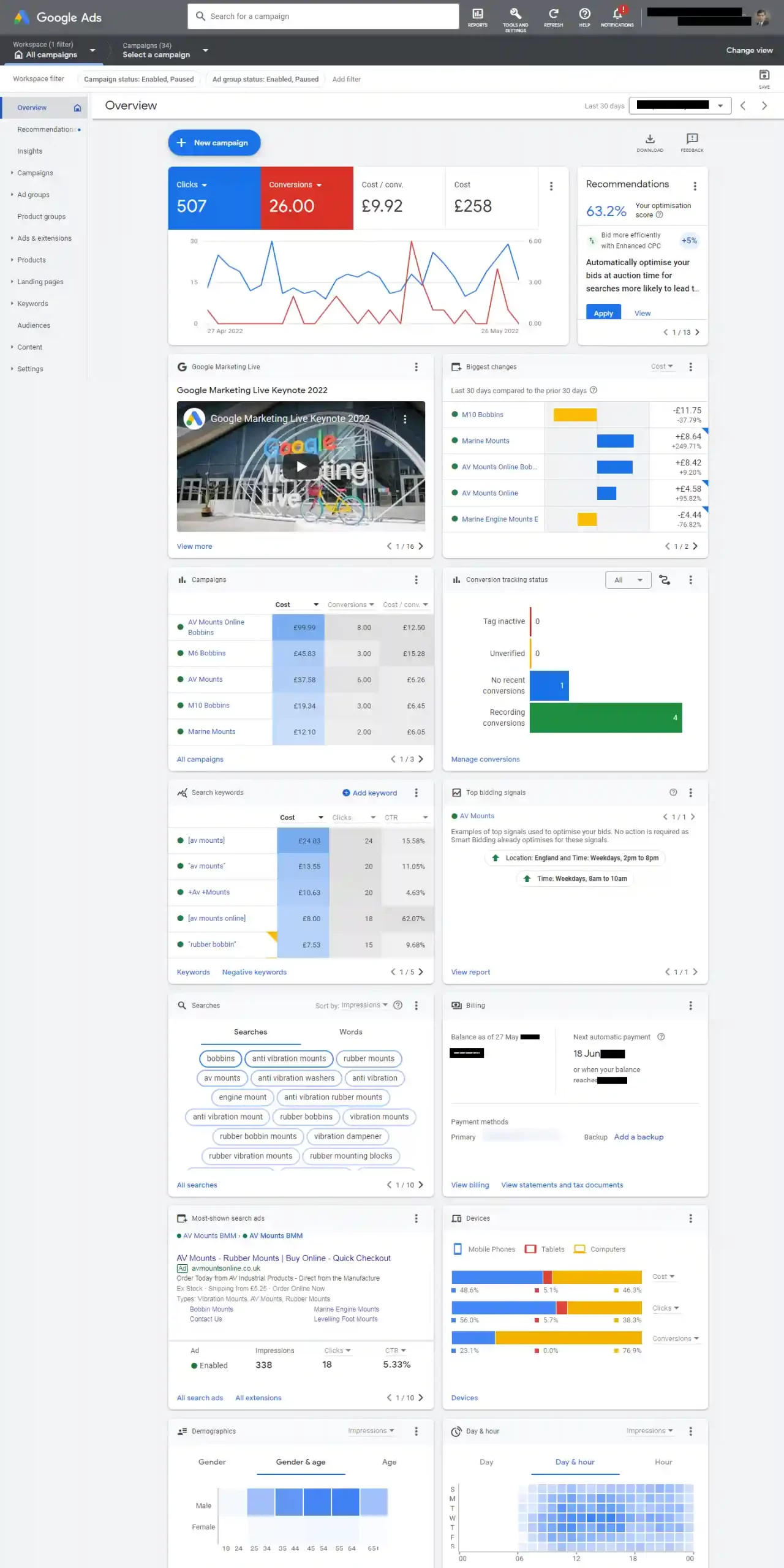Go to next date range arrow
This screenshot has height=1568, width=784.
[764, 105]
